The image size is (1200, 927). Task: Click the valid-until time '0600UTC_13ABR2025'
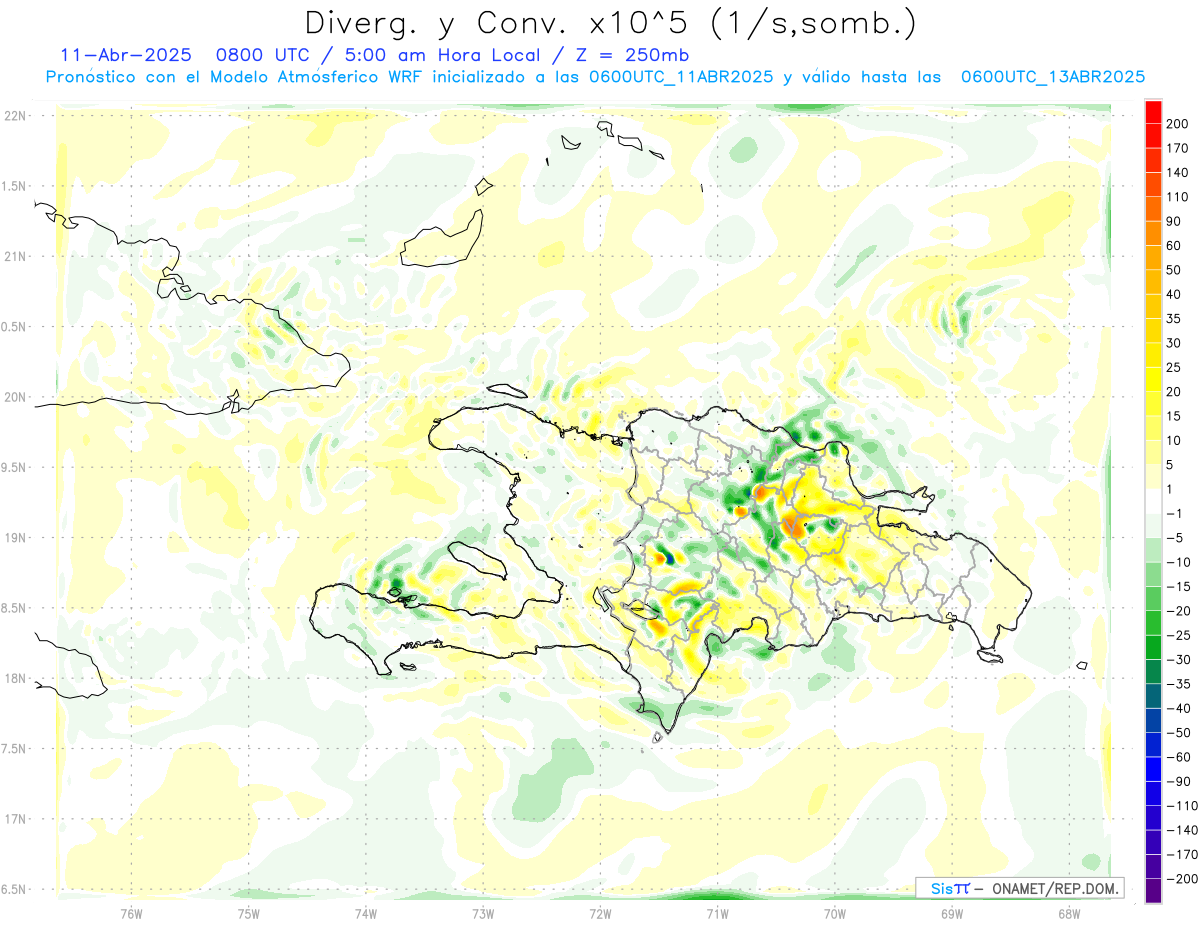pos(1053,77)
